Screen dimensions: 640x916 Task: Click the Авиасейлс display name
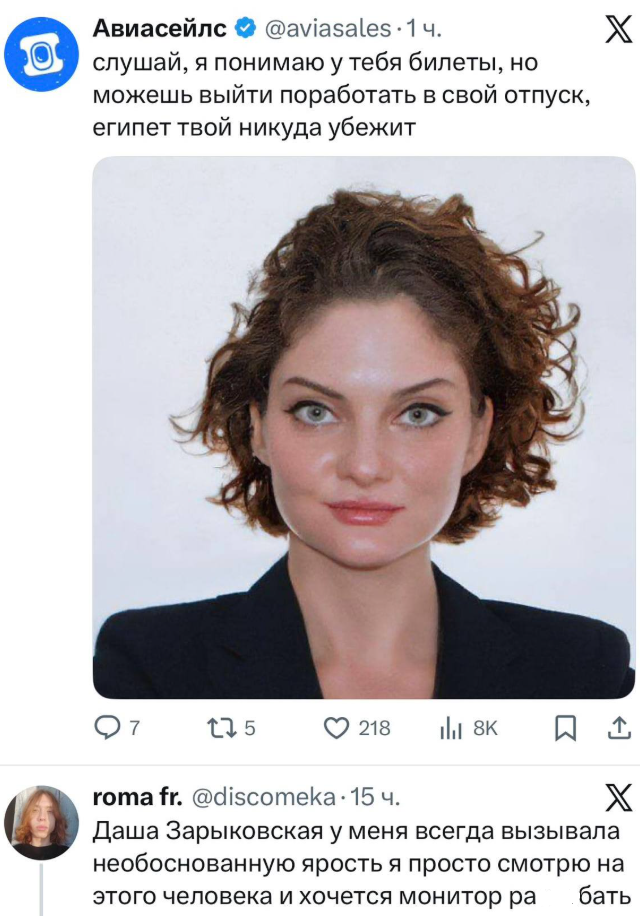158,29
